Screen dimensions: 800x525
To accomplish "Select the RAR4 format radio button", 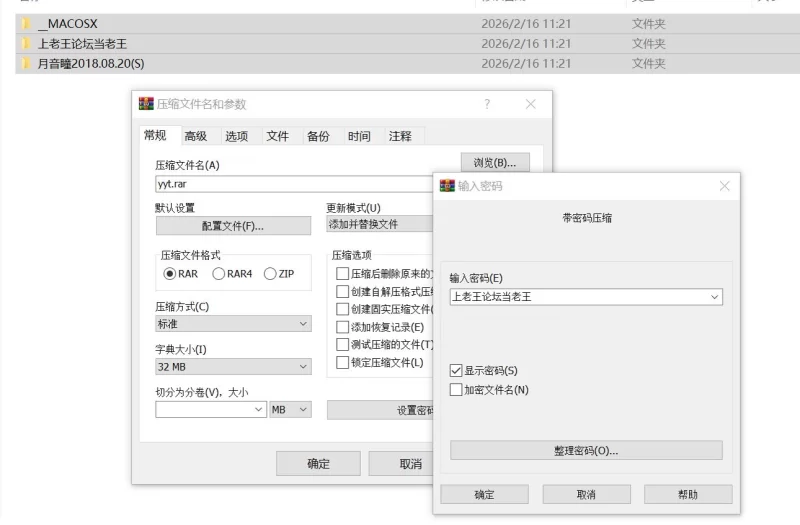I will click(x=218, y=274).
